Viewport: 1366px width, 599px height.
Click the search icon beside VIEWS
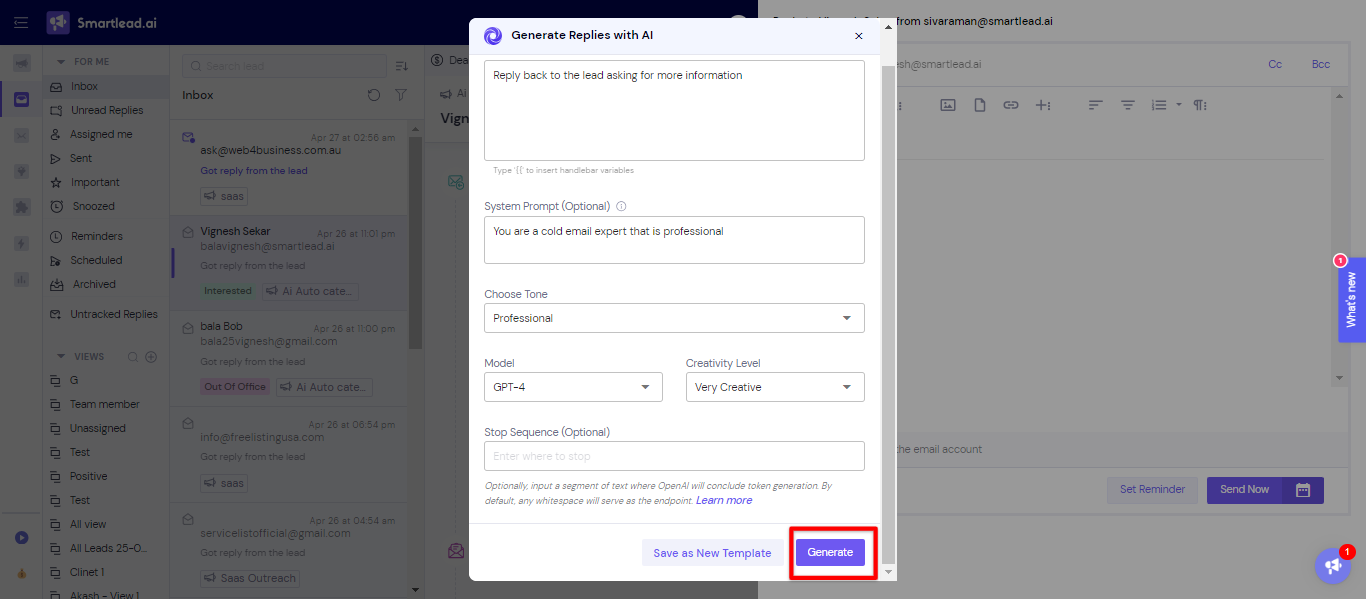[132, 357]
